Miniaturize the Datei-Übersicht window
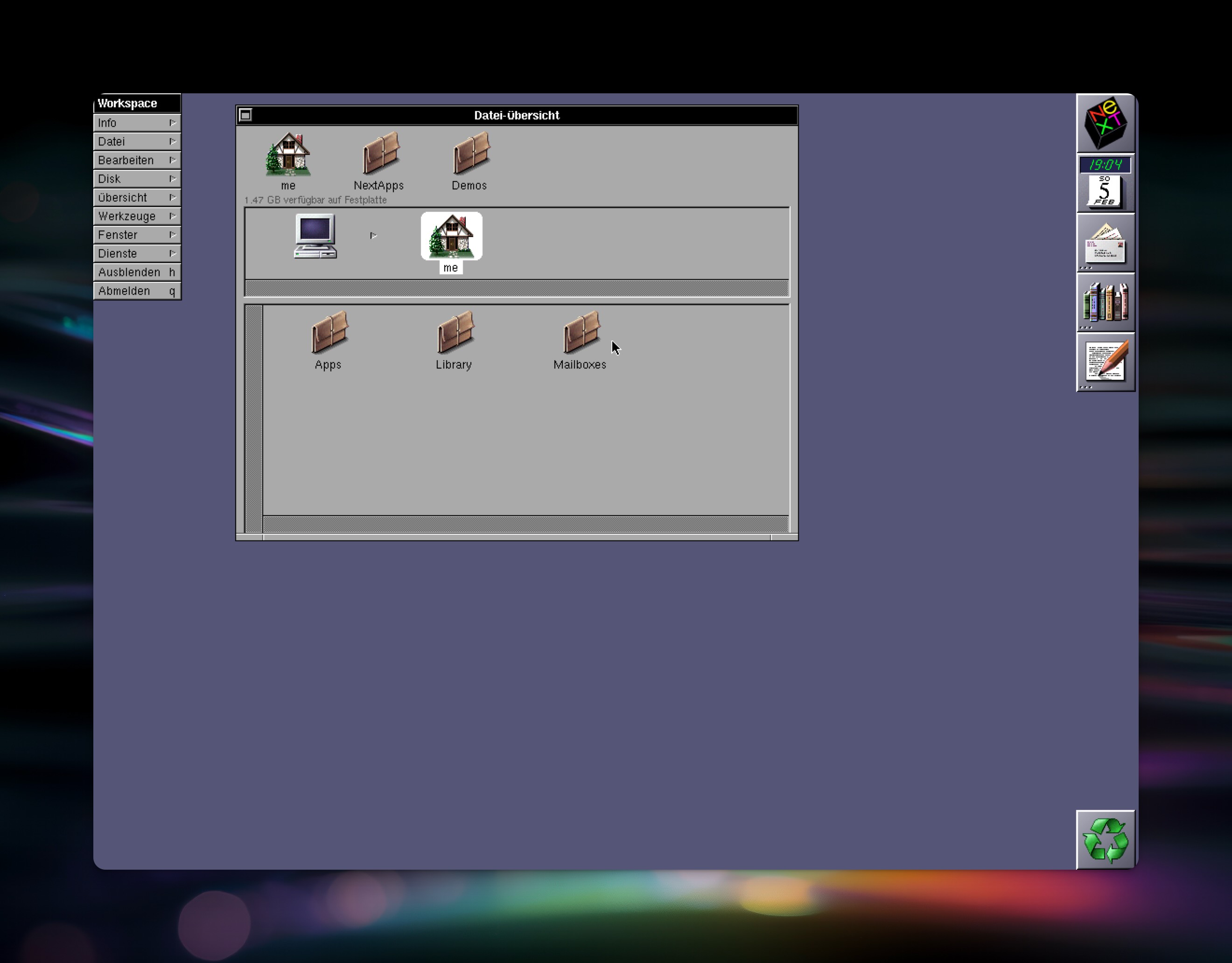Screen dimensions: 1232x963 coord(245,115)
